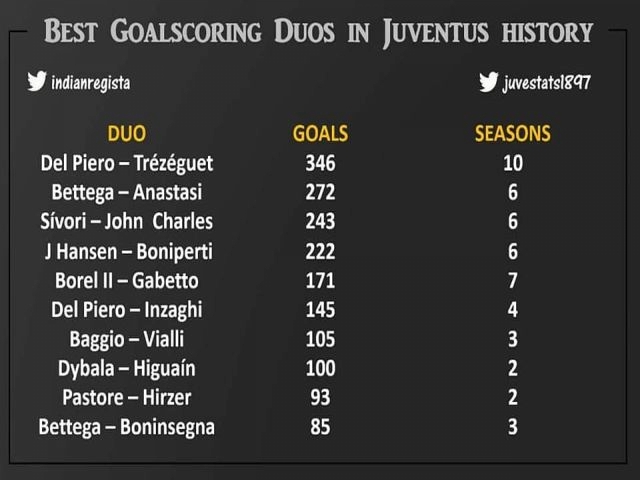The width and height of the screenshot is (640, 480).
Task: Select the Pastore – Hirzer duo
Action: pos(127,398)
